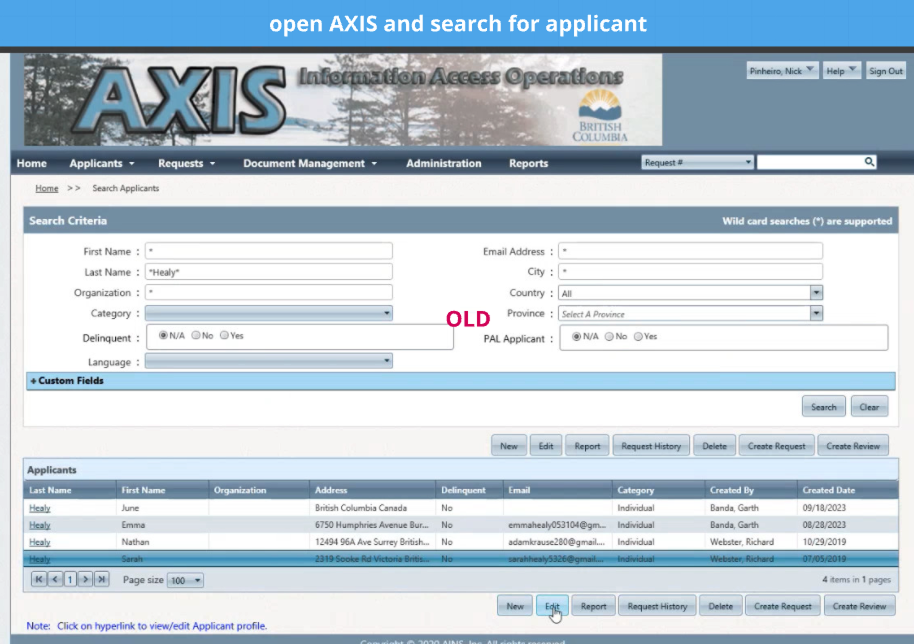This screenshot has width=914, height=644.
Task: Select PAL Applicant Yes radio button
Action: coord(638,336)
